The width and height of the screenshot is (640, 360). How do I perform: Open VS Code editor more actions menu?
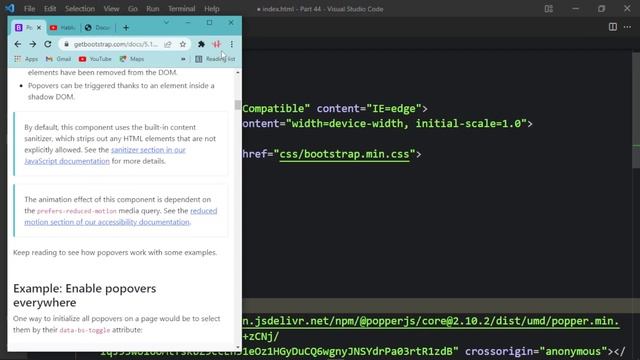pos(627,27)
